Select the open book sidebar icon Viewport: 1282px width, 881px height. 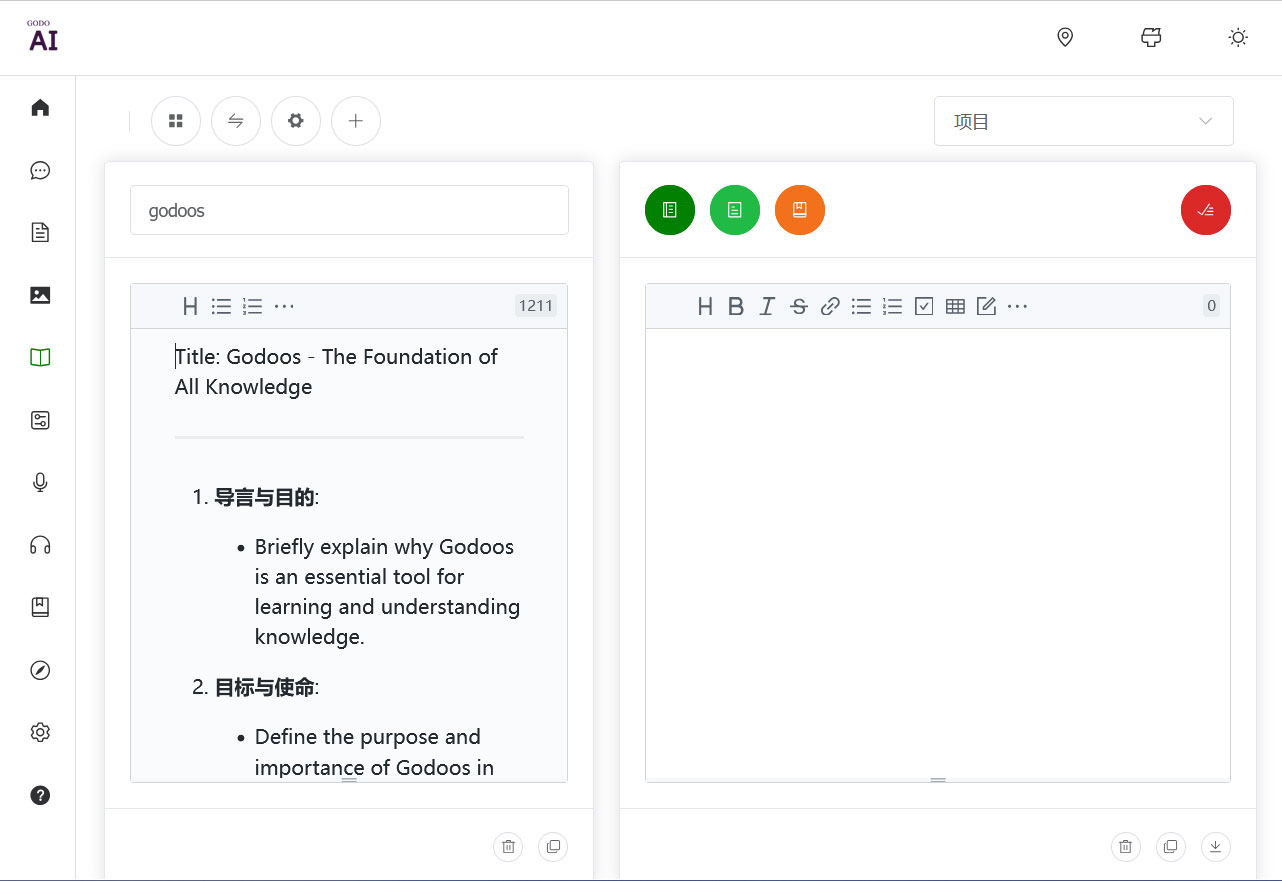click(x=40, y=357)
